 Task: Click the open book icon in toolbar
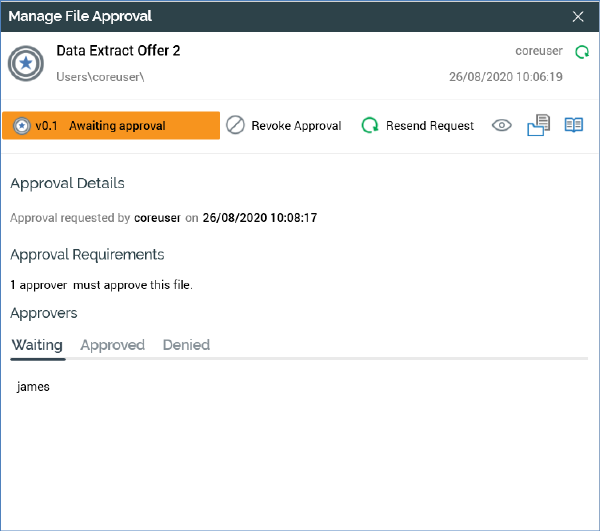tap(573, 126)
